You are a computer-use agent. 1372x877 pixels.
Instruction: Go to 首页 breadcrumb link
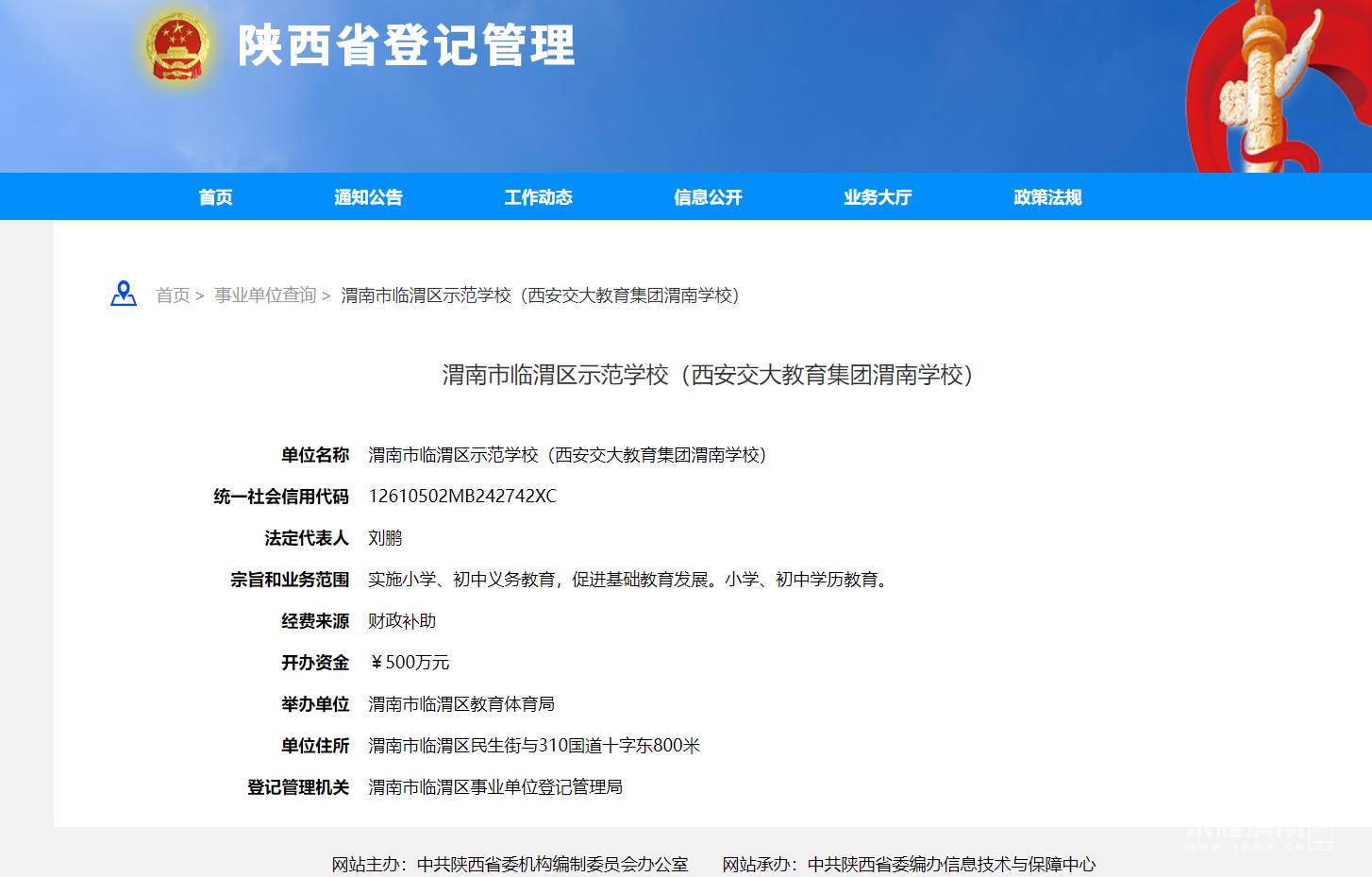coord(173,295)
